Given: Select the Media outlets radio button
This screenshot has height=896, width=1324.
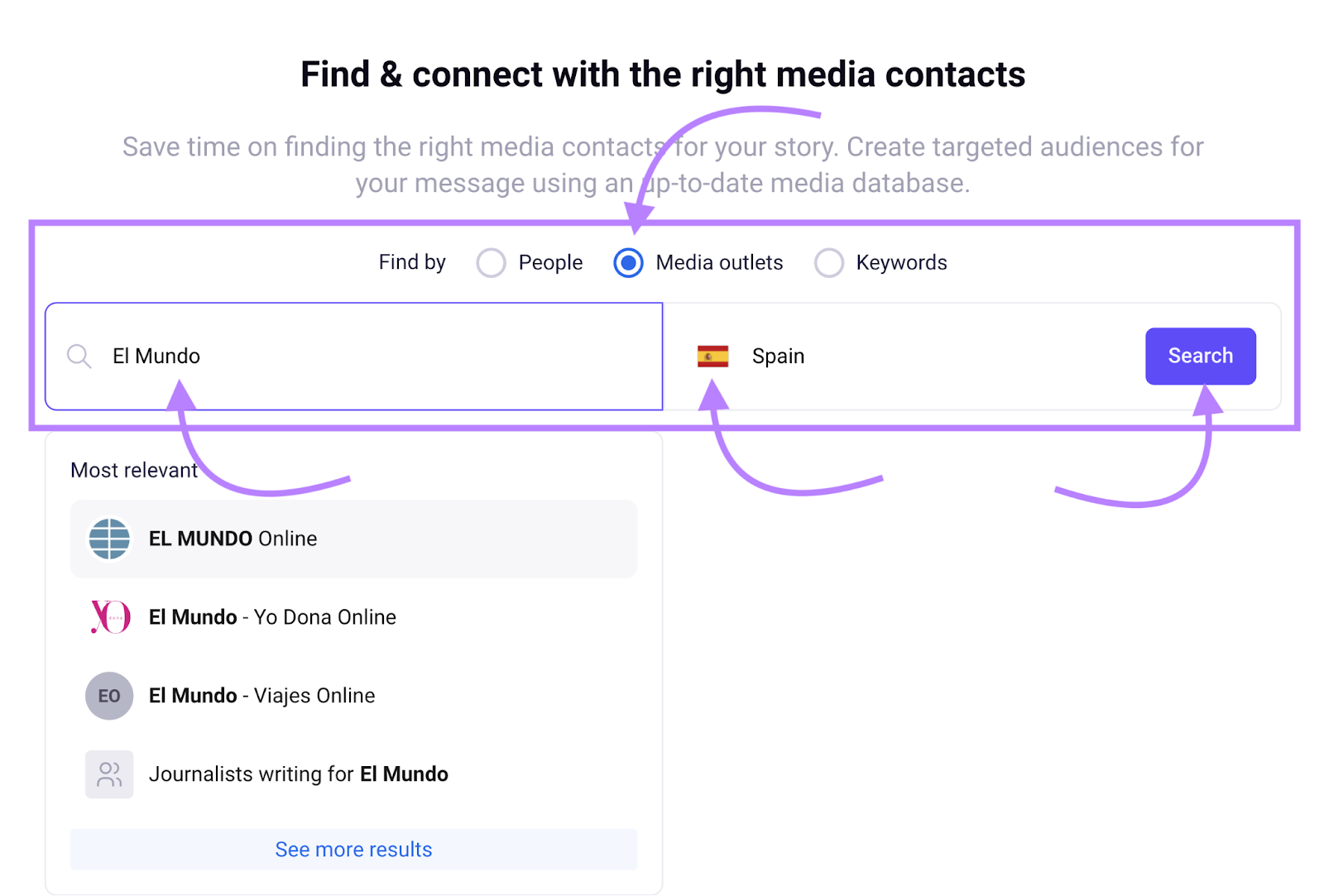Looking at the screenshot, I should click(628, 263).
